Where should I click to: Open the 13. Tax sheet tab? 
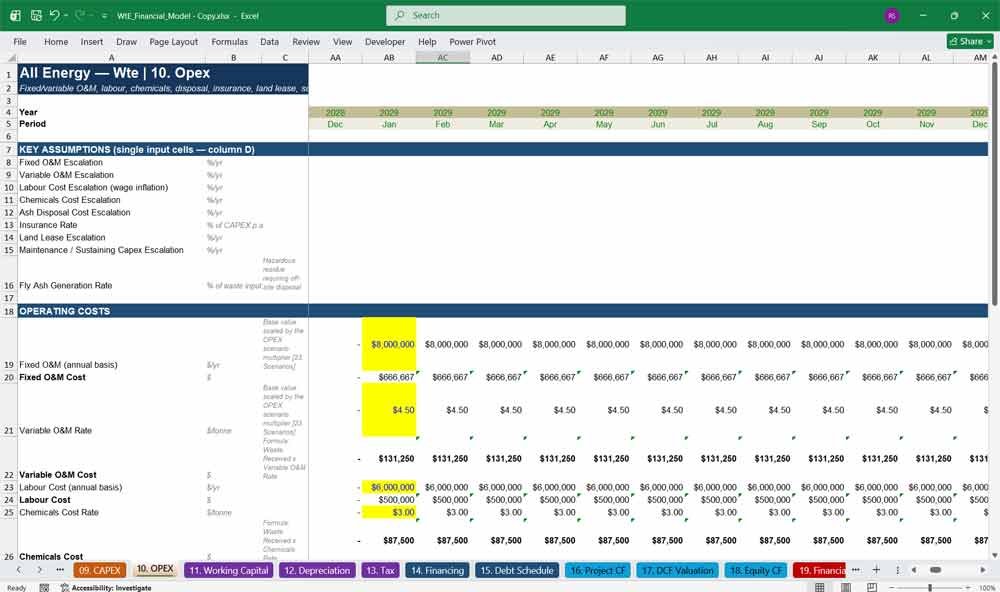tap(380, 570)
